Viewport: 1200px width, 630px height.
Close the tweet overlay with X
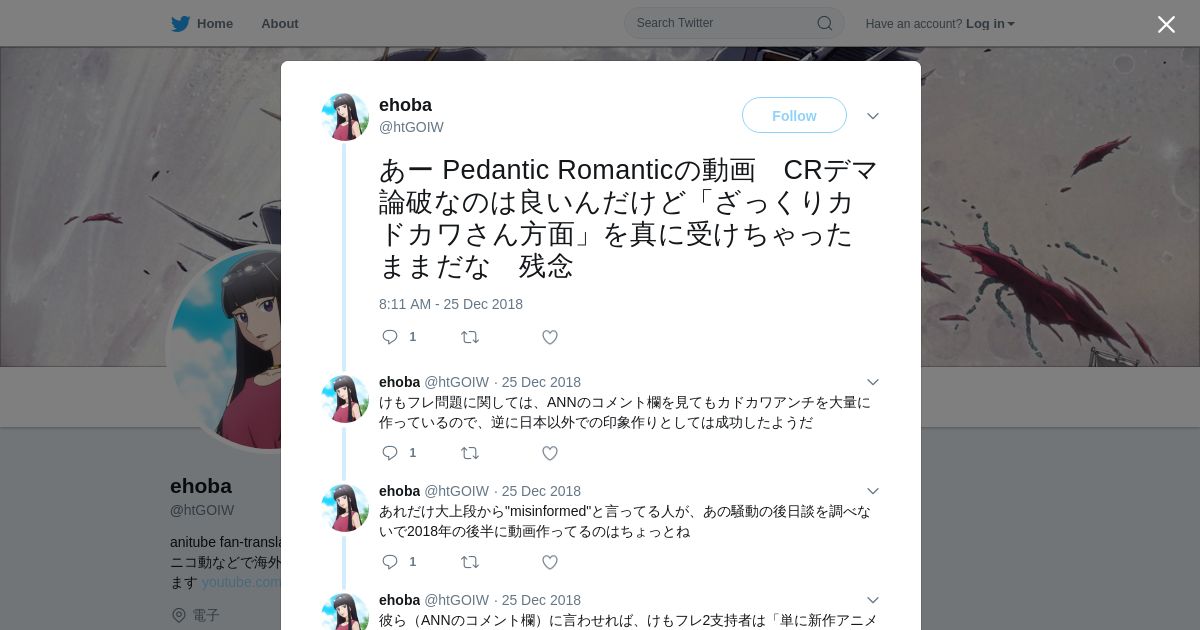(1166, 24)
